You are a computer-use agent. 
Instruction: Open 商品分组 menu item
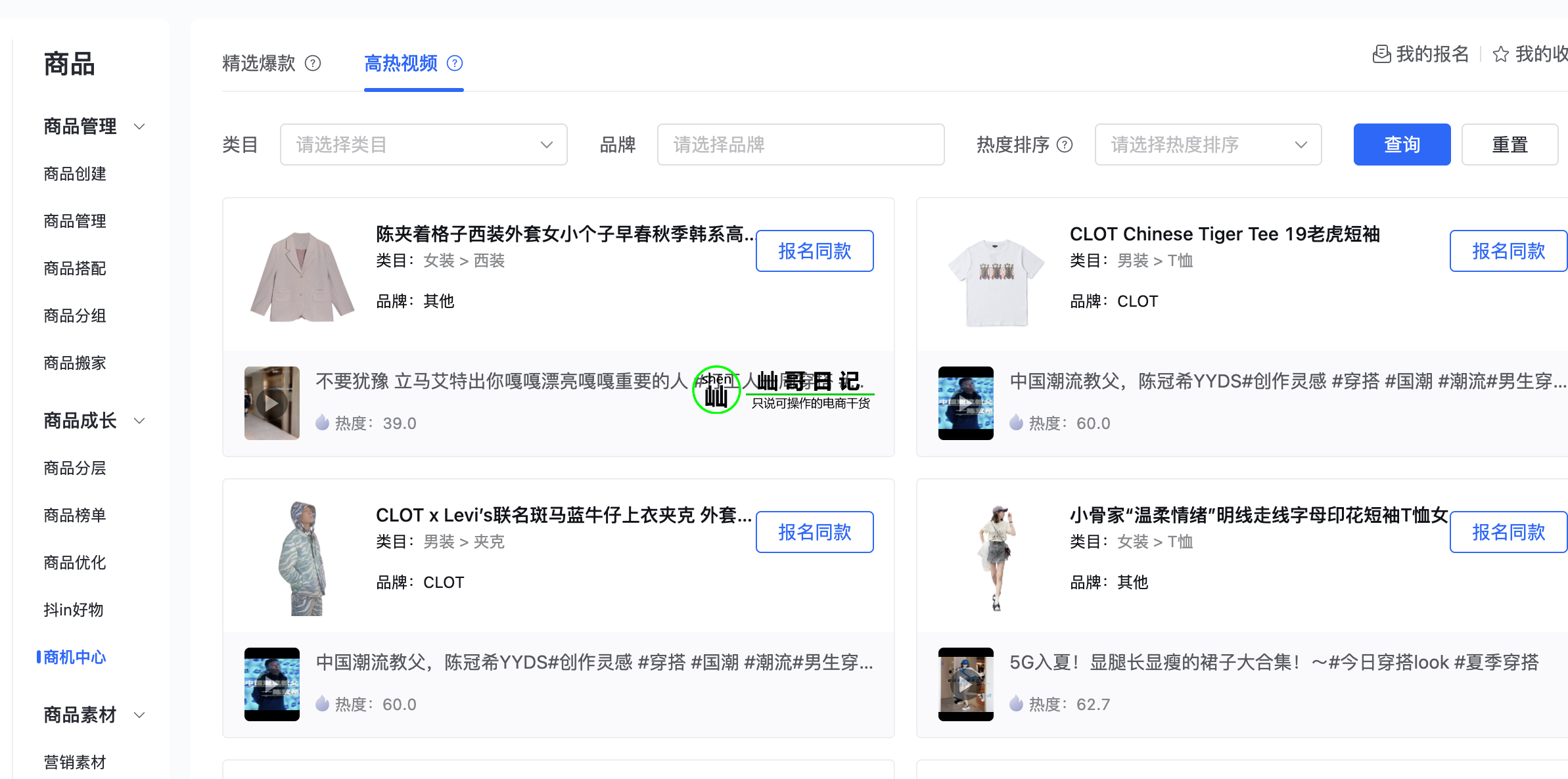click(x=75, y=315)
